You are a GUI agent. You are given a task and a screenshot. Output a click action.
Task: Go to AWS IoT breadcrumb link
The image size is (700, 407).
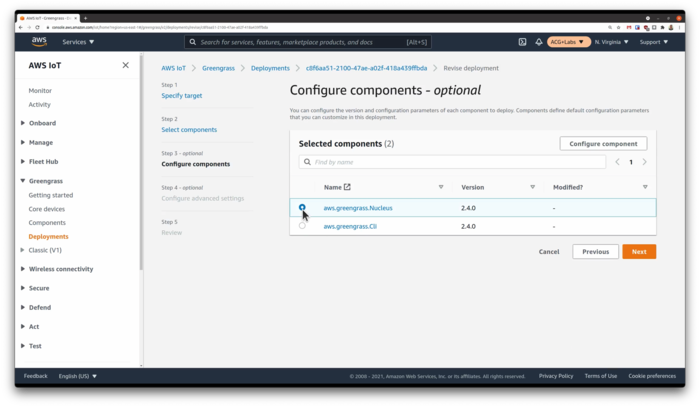173,68
